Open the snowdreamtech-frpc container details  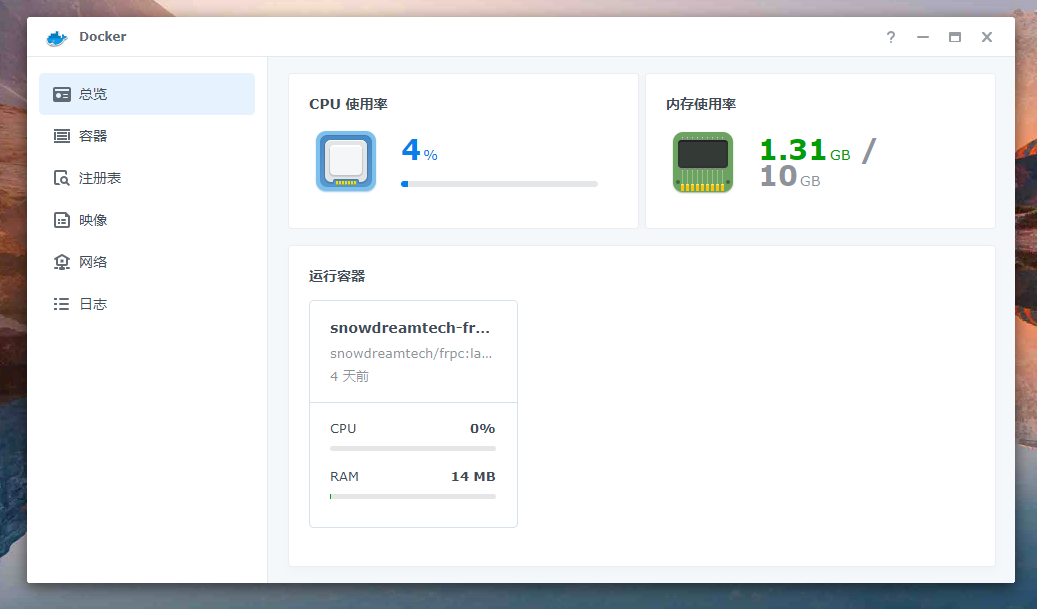(x=410, y=327)
